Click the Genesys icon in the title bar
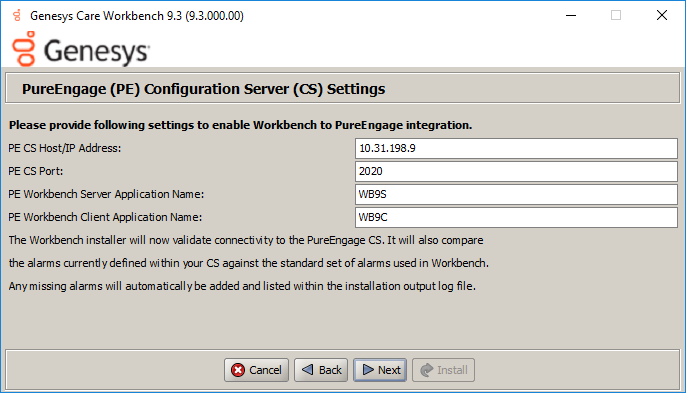The width and height of the screenshot is (686, 393). click(x=17, y=16)
